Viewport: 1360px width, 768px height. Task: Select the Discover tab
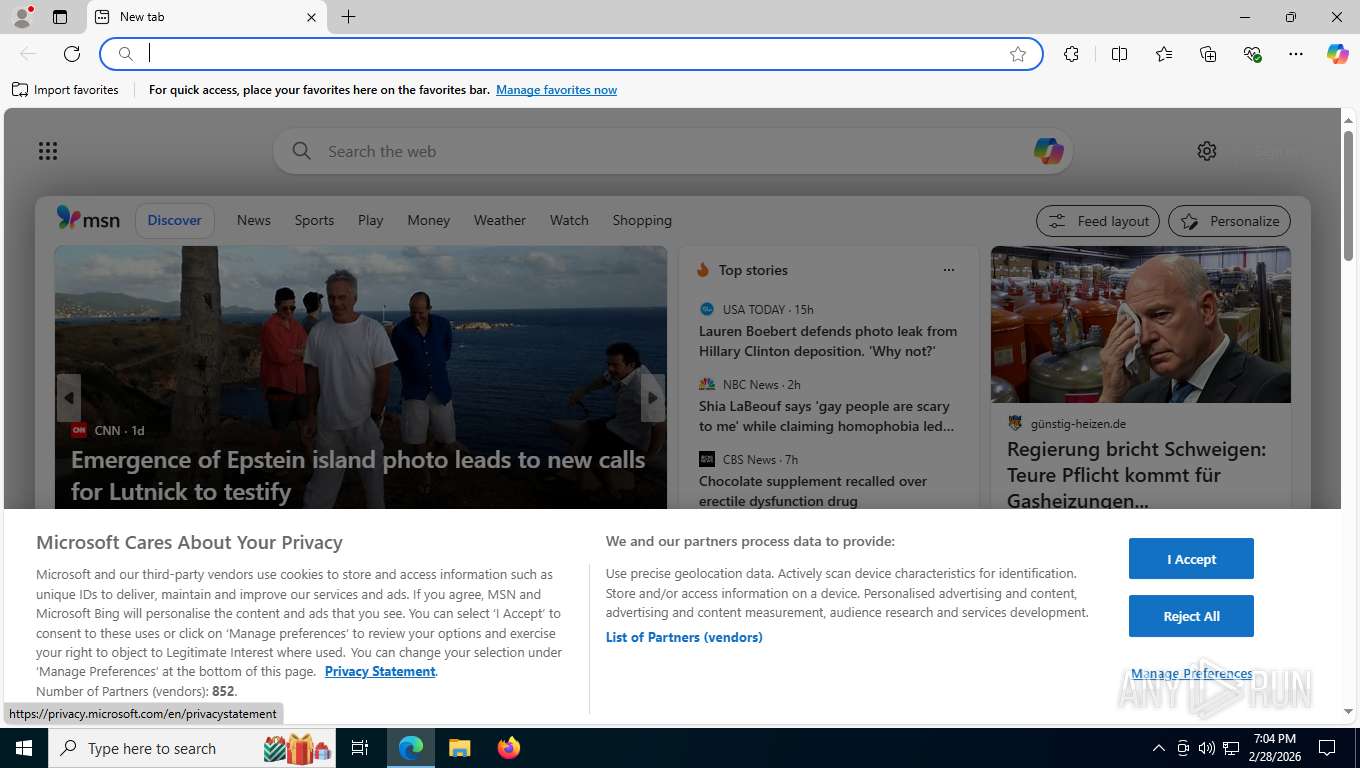[174, 220]
